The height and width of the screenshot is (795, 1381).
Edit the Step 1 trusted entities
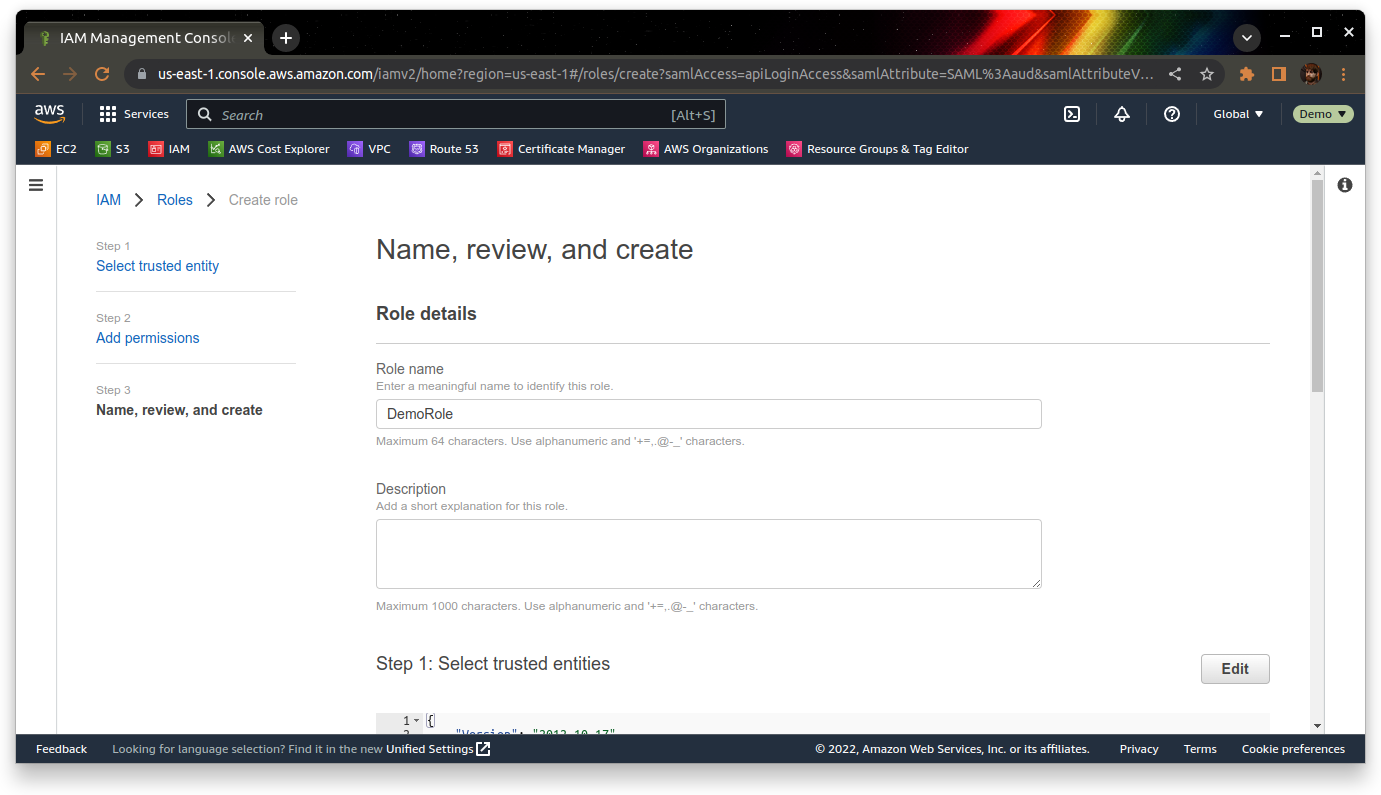[1235, 669]
